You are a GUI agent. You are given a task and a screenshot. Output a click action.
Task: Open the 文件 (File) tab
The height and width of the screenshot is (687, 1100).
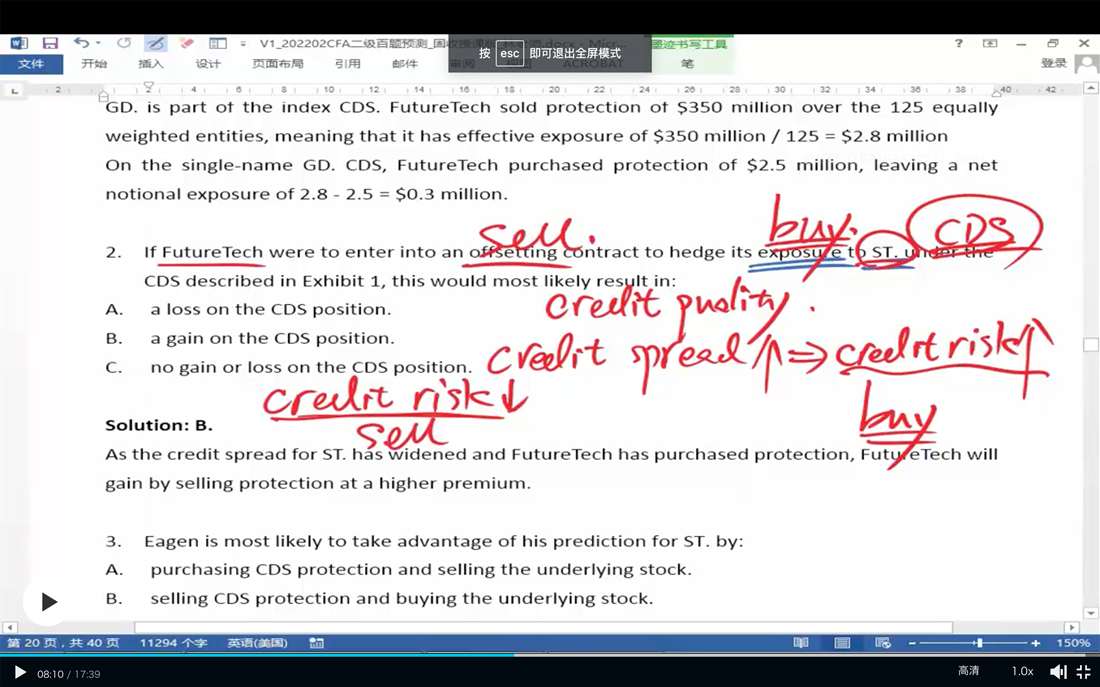tap(31, 64)
